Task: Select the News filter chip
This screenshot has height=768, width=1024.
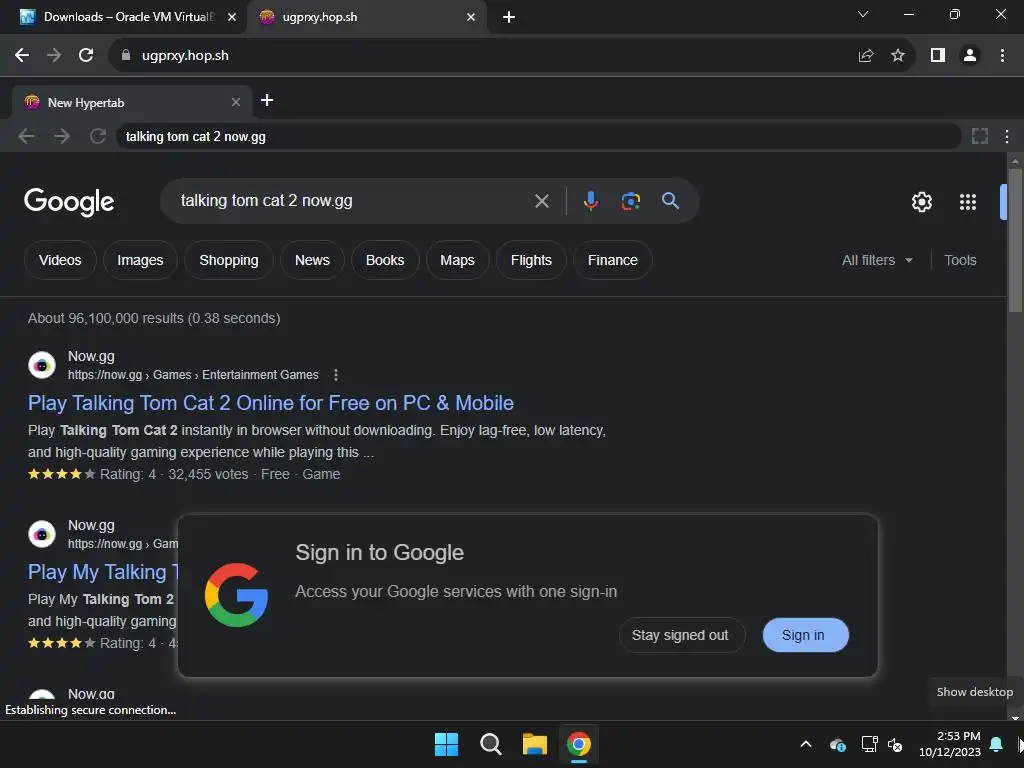Action: (312, 260)
